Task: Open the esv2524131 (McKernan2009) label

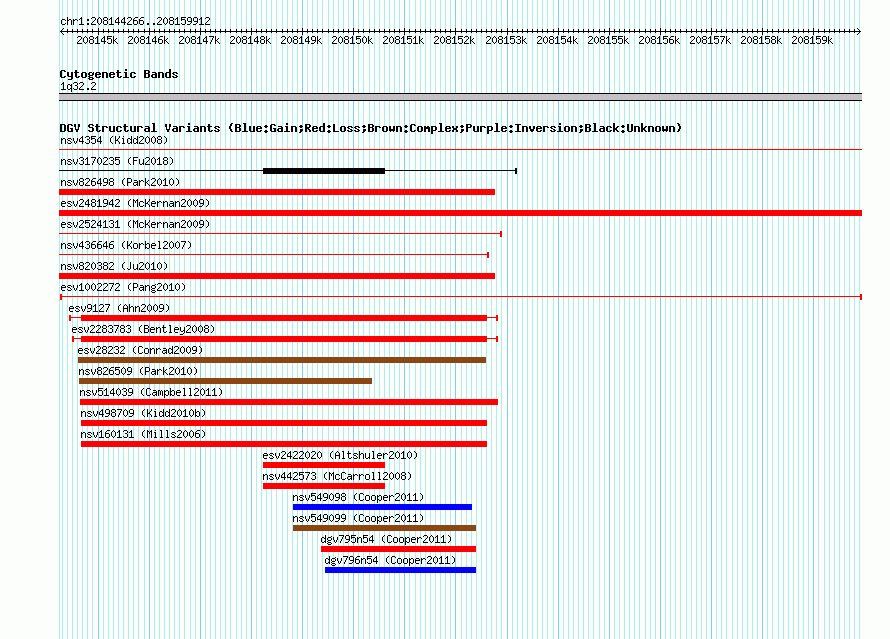Action: [x=135, y=224]
